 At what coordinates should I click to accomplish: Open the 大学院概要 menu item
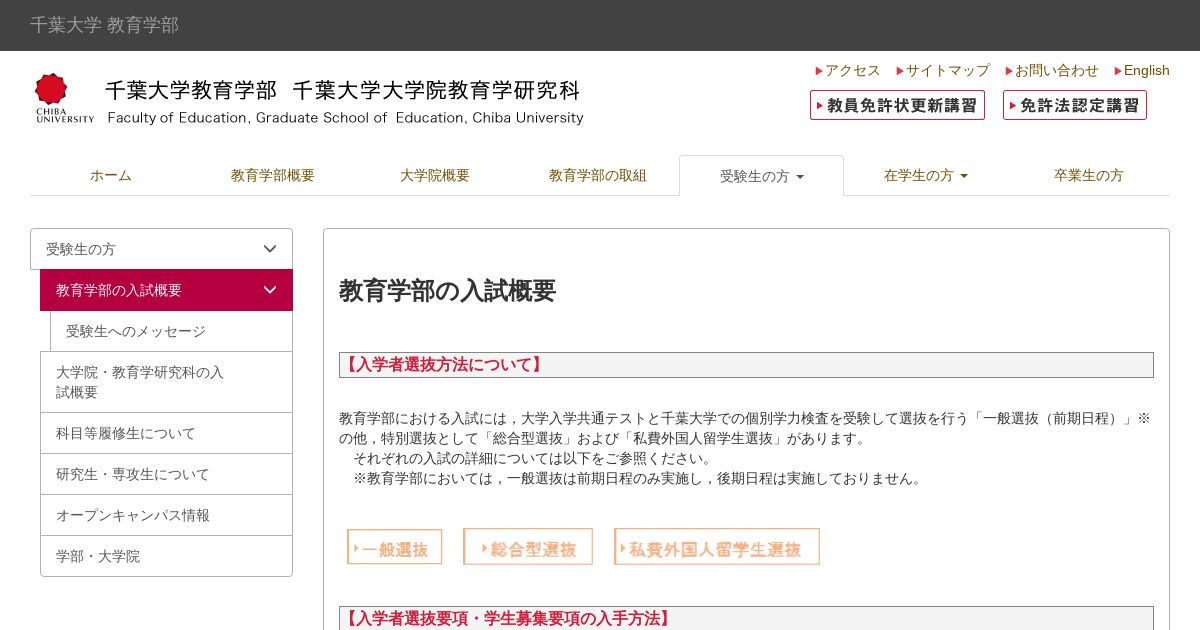tap(435, 175)
